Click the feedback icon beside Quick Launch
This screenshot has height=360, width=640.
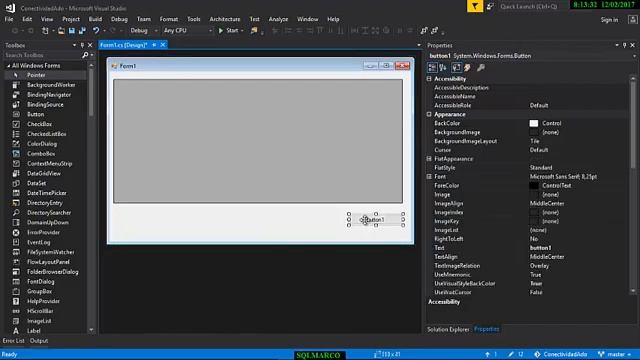click(490, 6)
